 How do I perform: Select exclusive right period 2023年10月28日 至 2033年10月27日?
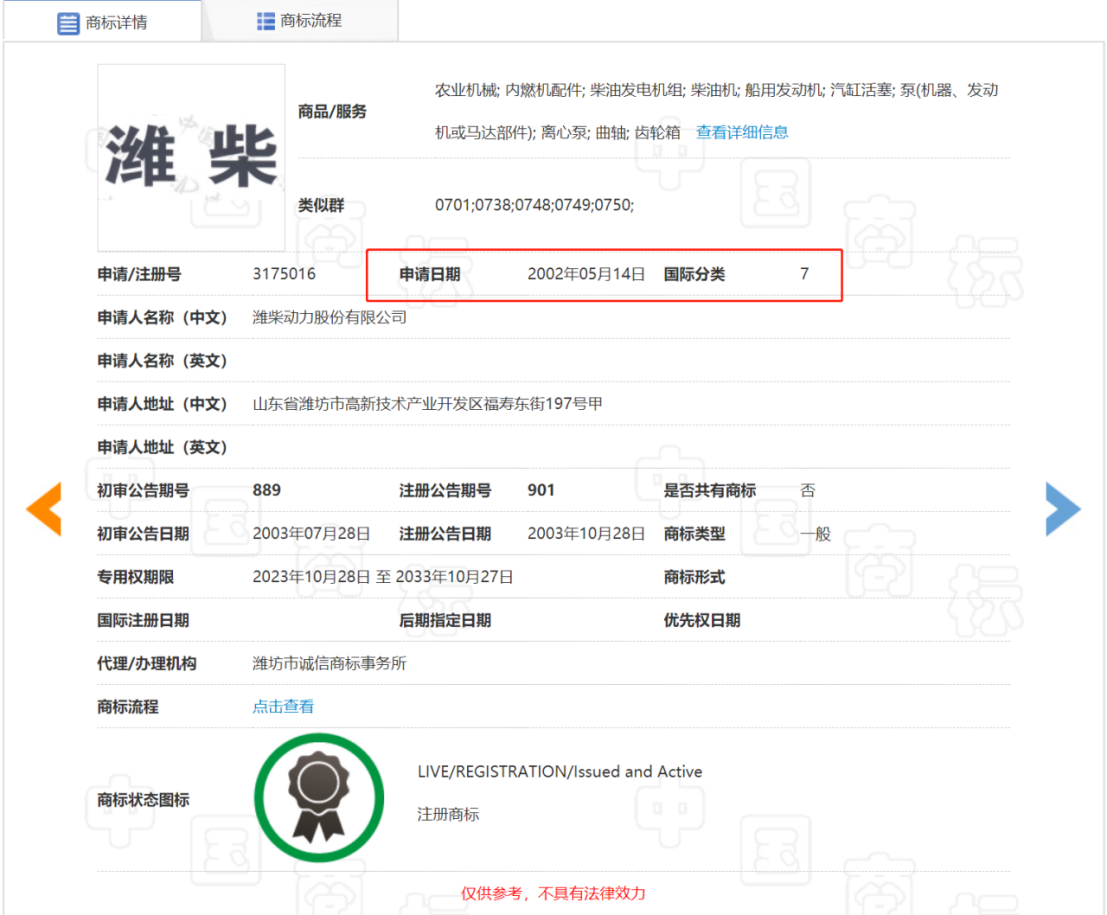point(383,577)
